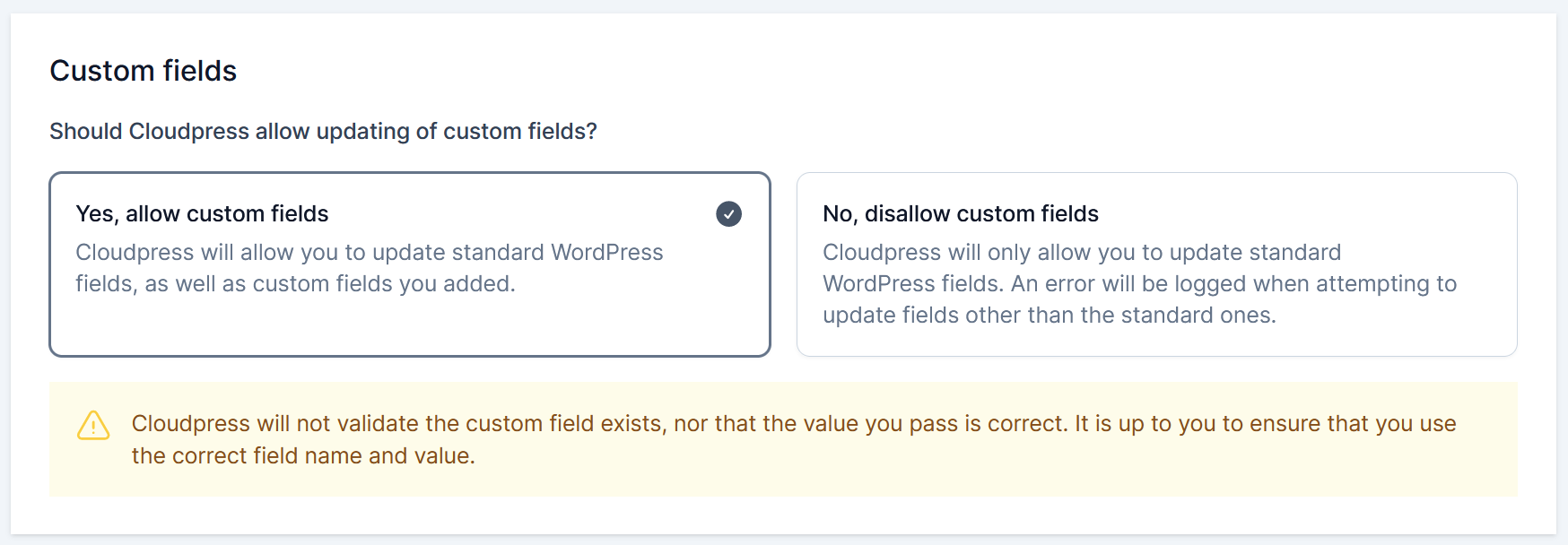Click the line "Cloudpress will allow you to update standard WordPress"
Screen dimensions: 1568x545
click(x=369, y=253)
